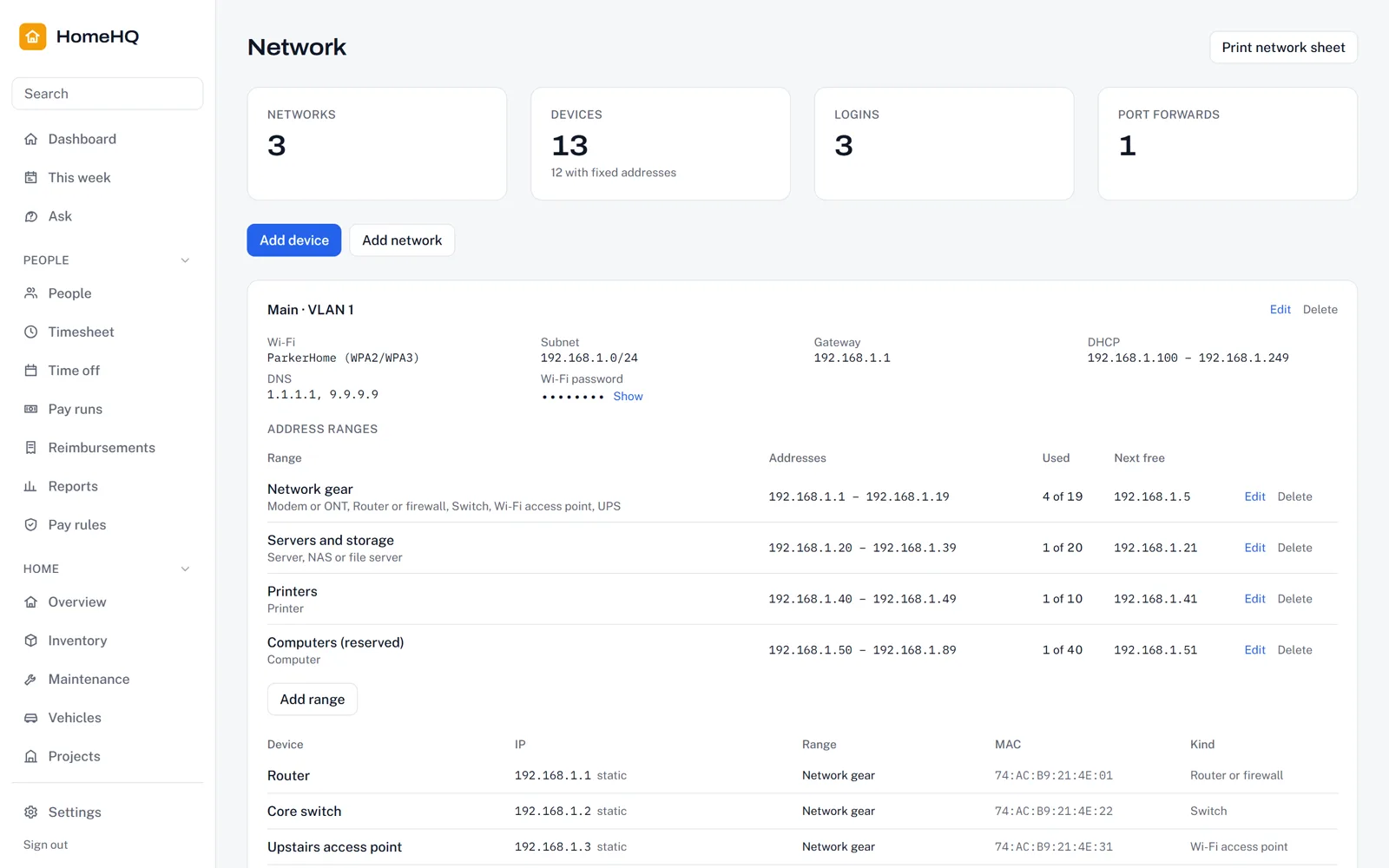
Task: Click the This week calendar icon
Action: pyautogui.click(x=31, y=178)
